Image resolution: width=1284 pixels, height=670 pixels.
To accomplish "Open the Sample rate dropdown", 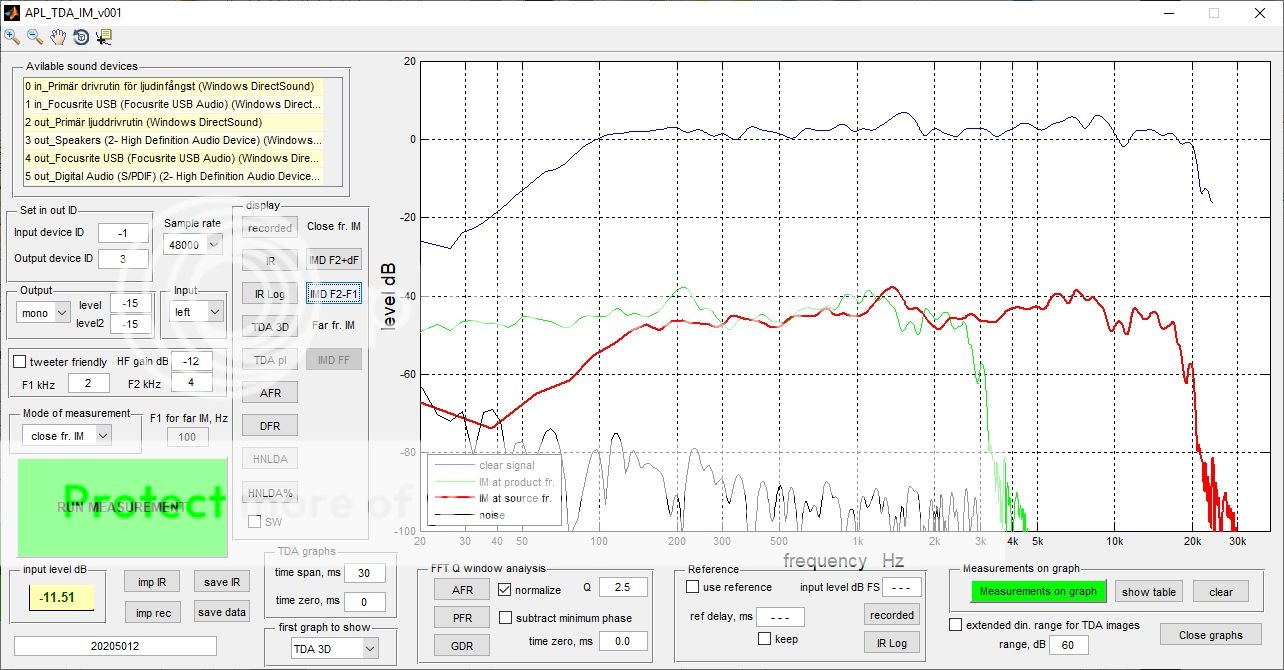I will tap(193, 245).
